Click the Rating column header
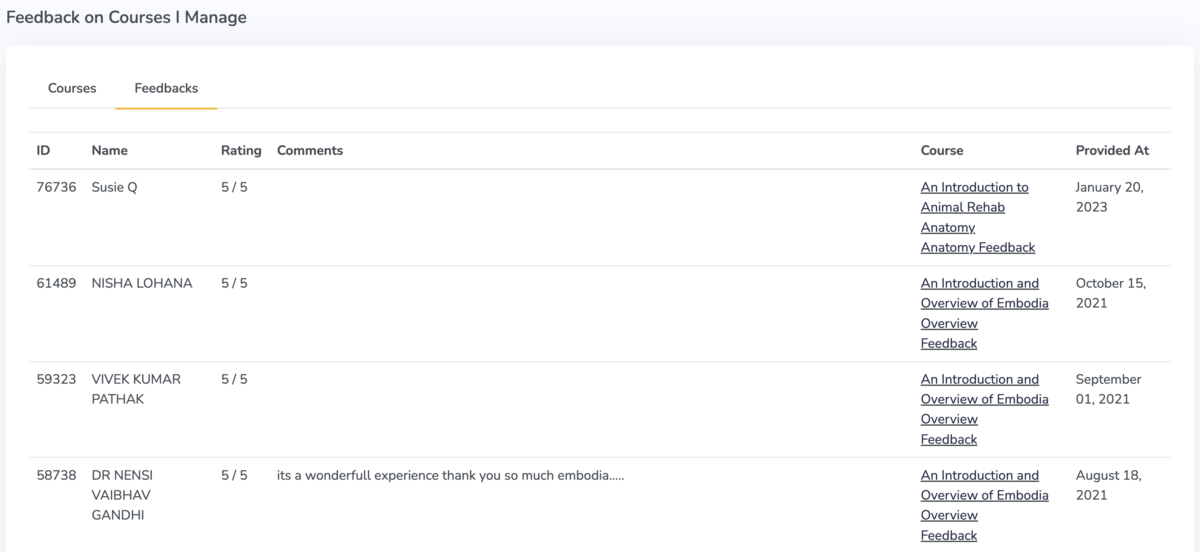1200x552 pixels. click(x=241, y=150)
